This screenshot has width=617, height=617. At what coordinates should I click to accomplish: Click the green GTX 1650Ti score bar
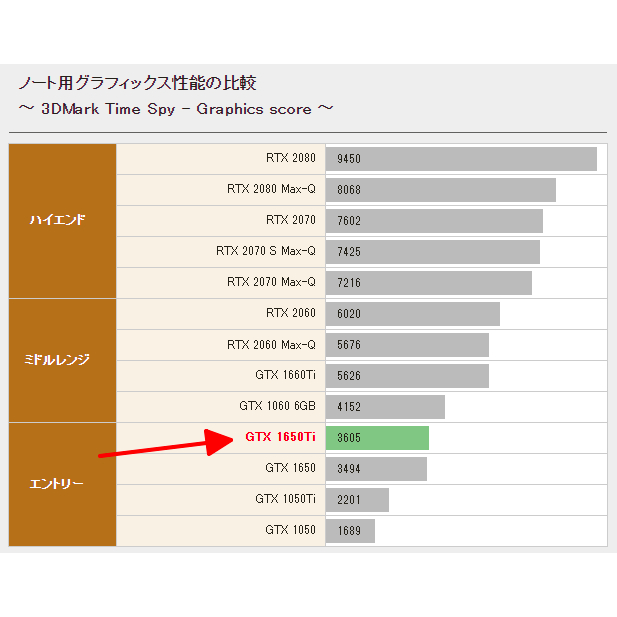coord(377,438)
